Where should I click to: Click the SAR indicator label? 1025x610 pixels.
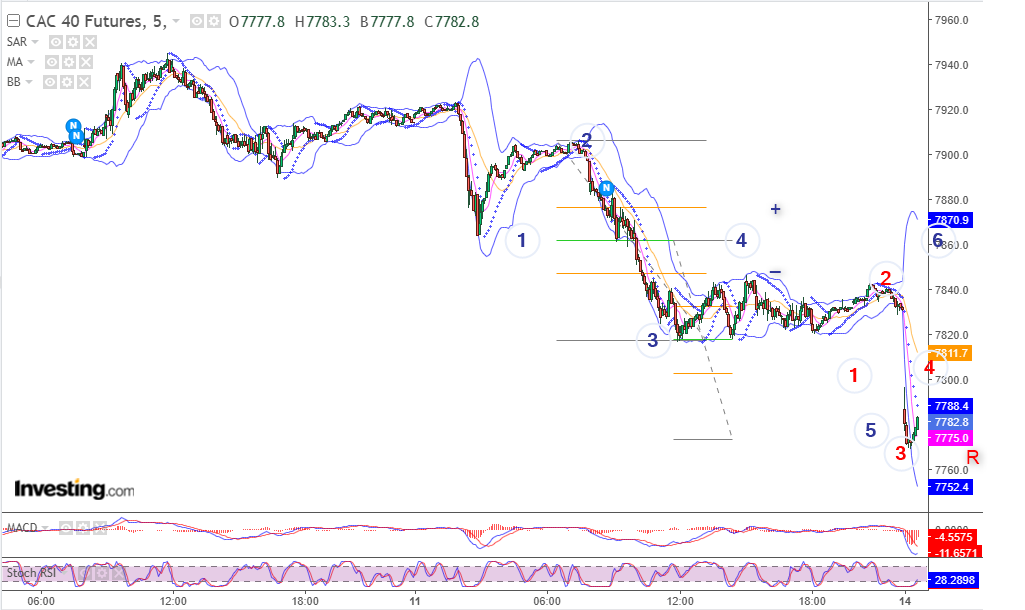point(17,42)
